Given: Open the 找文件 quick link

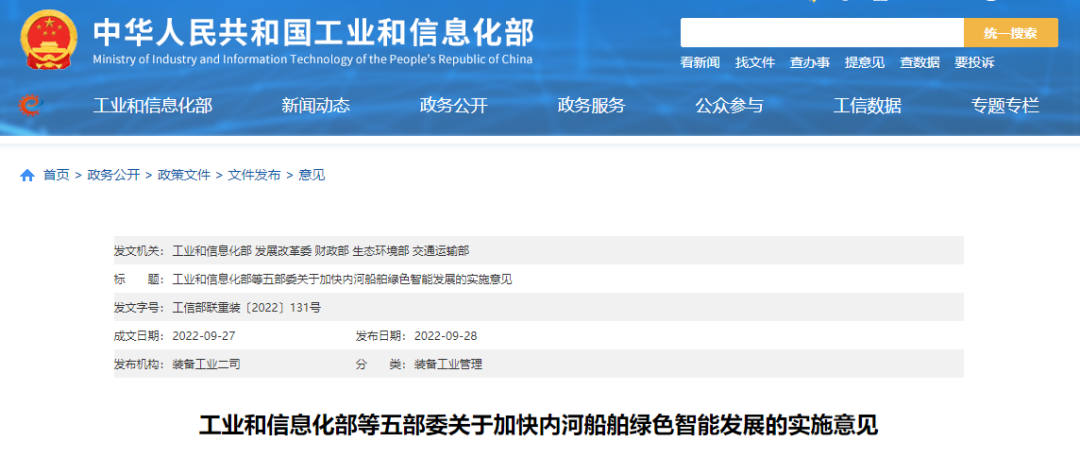Looking at the screenshot, I should [755, 63].
